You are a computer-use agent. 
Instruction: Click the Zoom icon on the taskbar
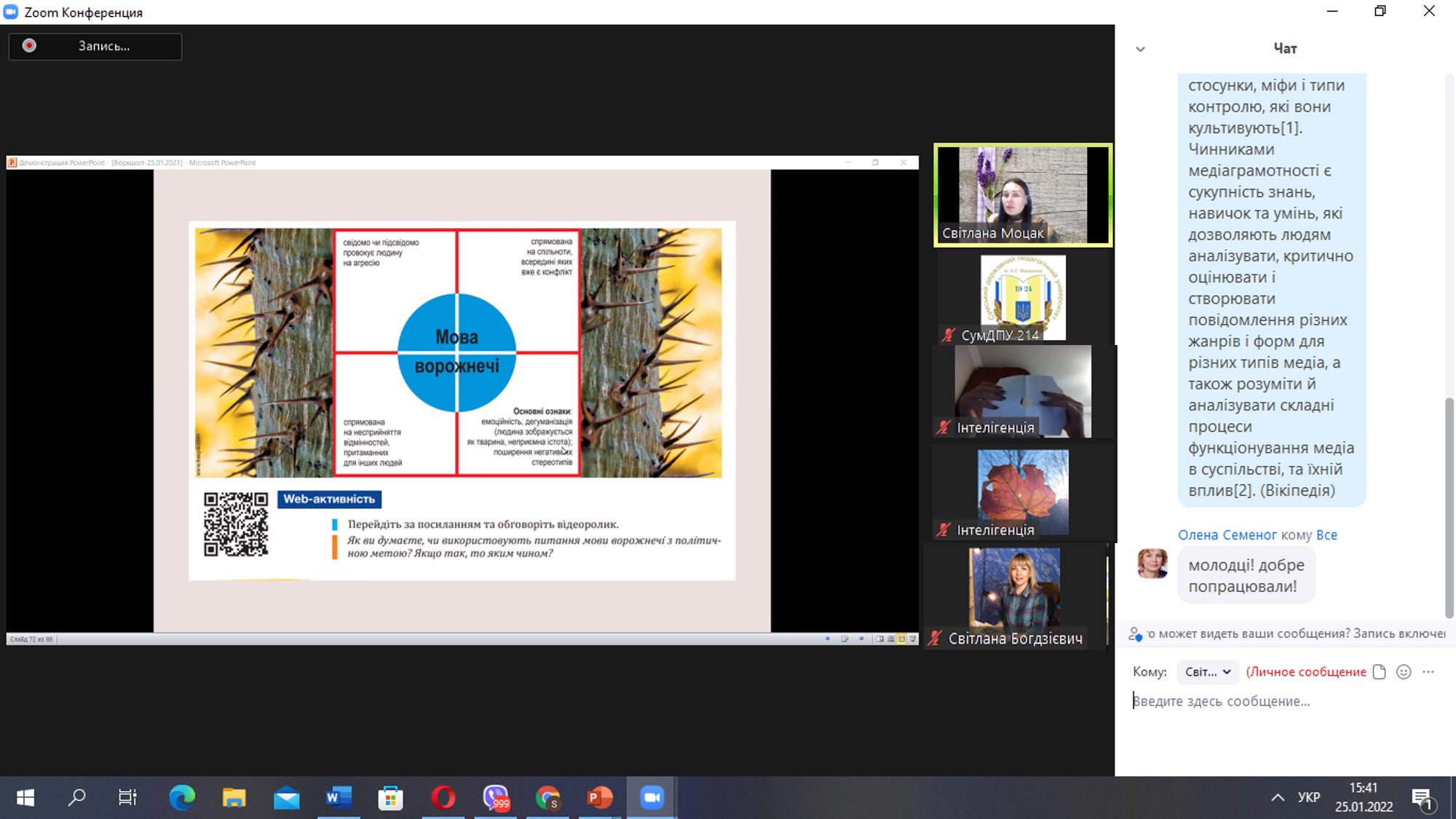[652, 798]
